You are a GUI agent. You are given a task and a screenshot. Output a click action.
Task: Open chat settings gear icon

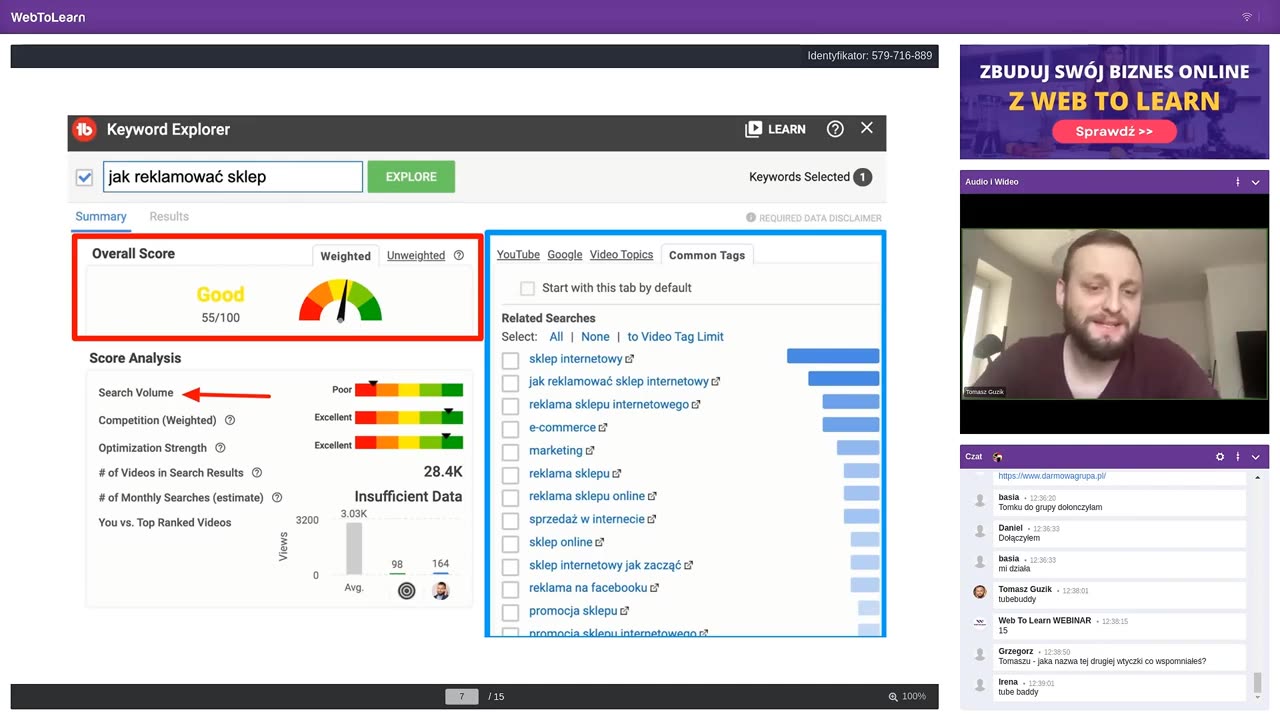tap(1220, 457)
